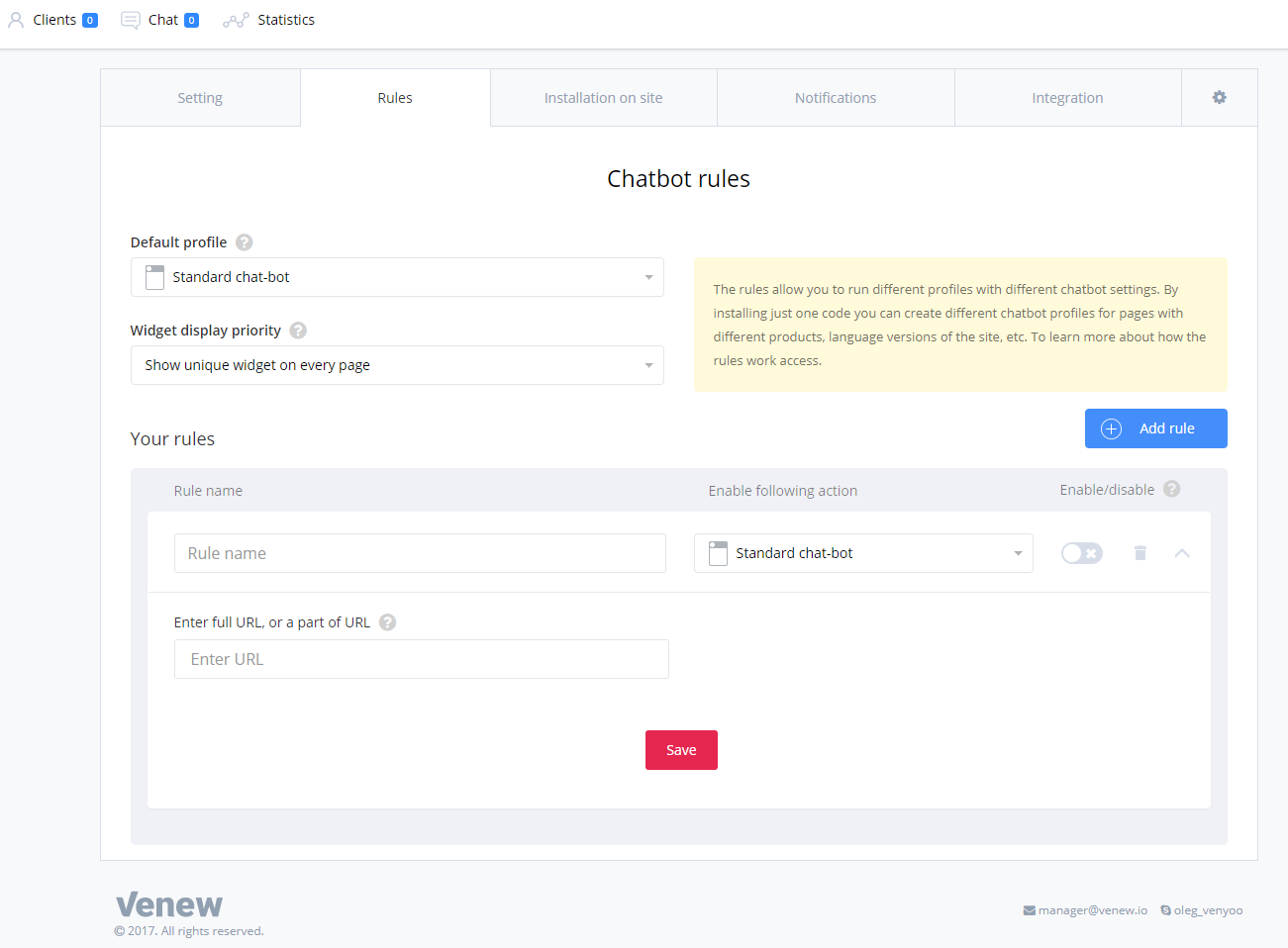Image resolution: width=1288 pixels, height=948 pixels.
Task: Click the Skype icon beside oleg_venyoo
Action: click(1166, 909)
